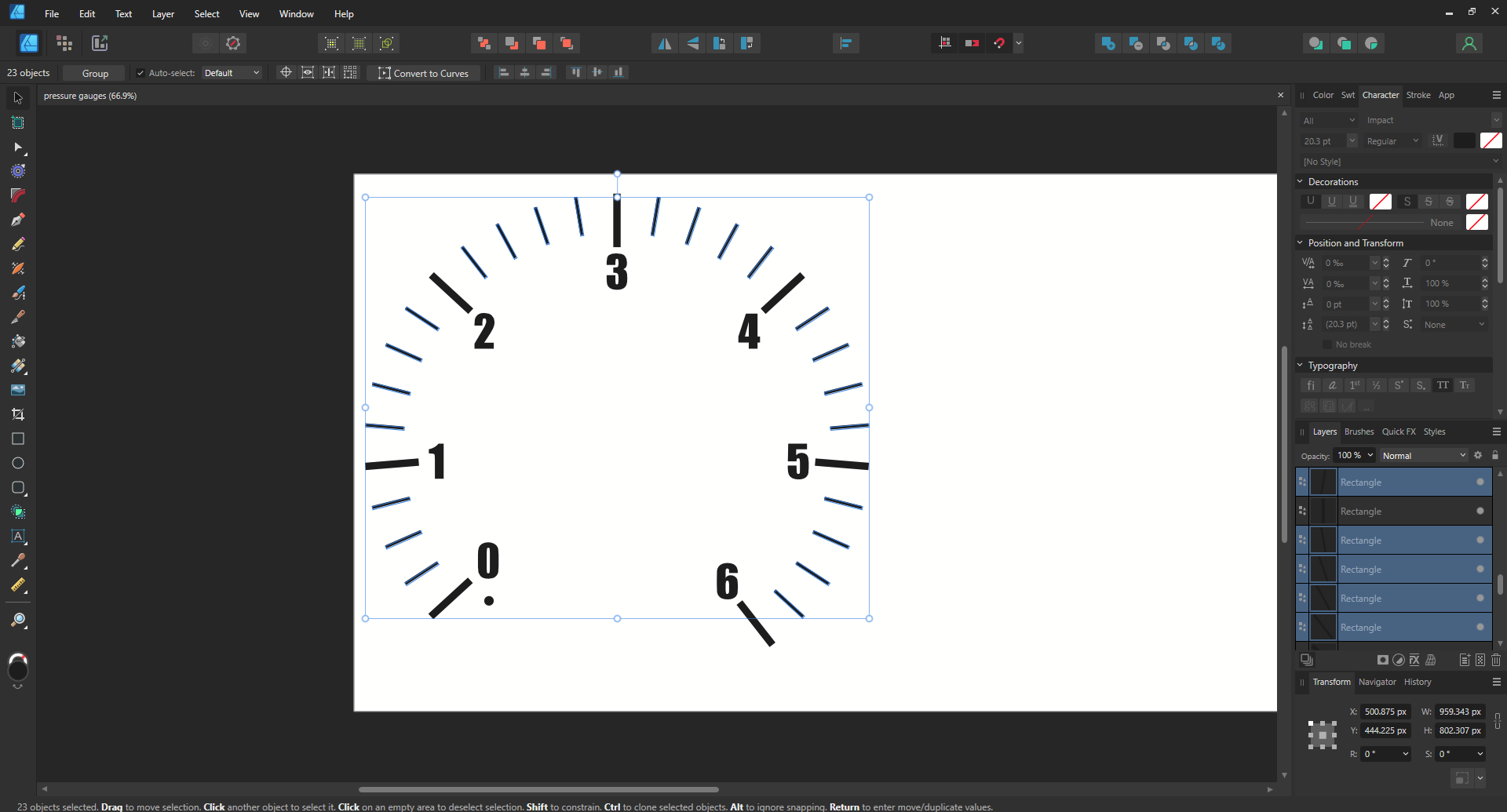Select the Pen tool
The image size is (1507, 812).
click(x=18, y=220)
